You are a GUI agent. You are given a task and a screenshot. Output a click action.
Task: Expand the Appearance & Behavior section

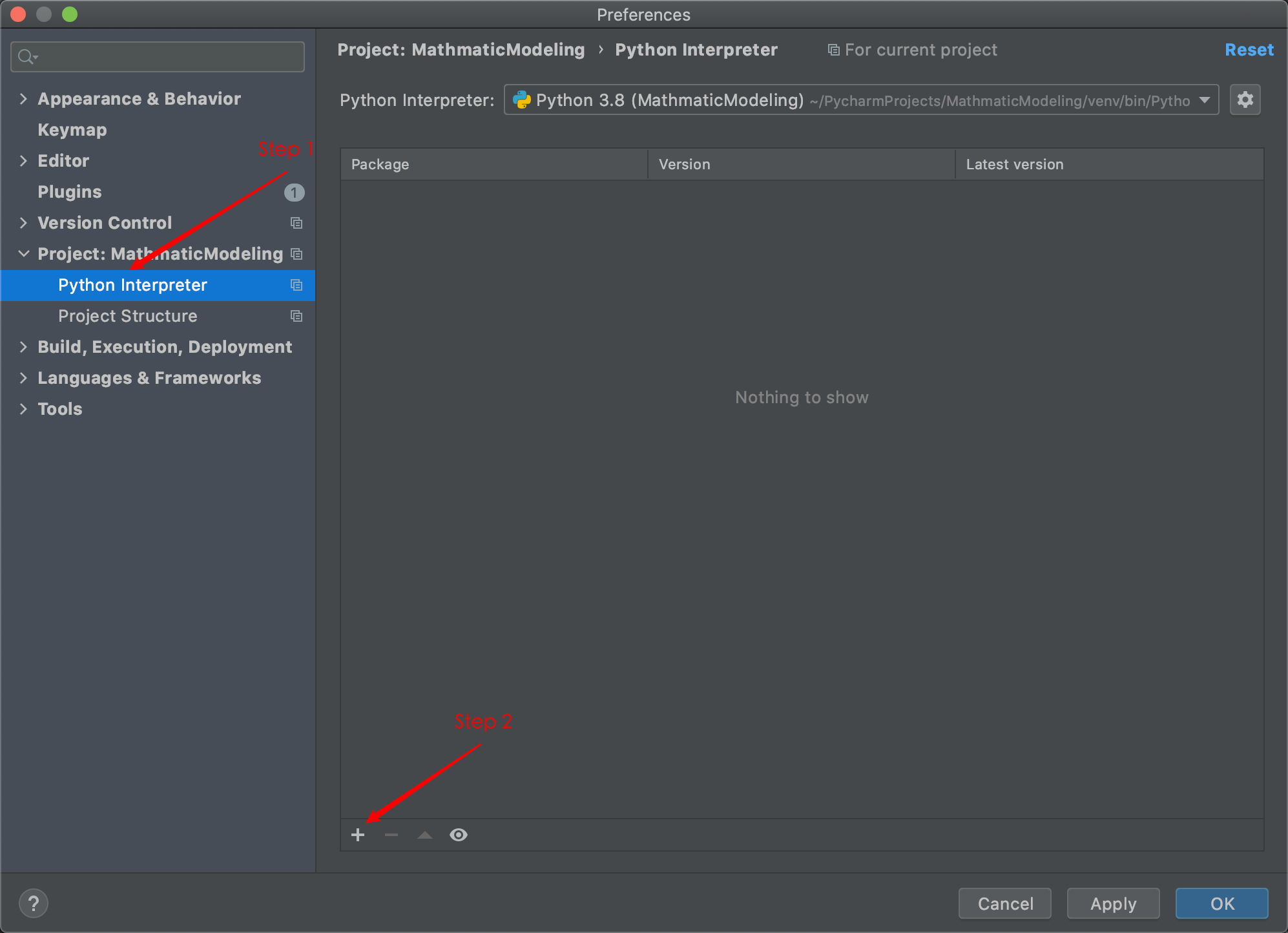(24, 99)
